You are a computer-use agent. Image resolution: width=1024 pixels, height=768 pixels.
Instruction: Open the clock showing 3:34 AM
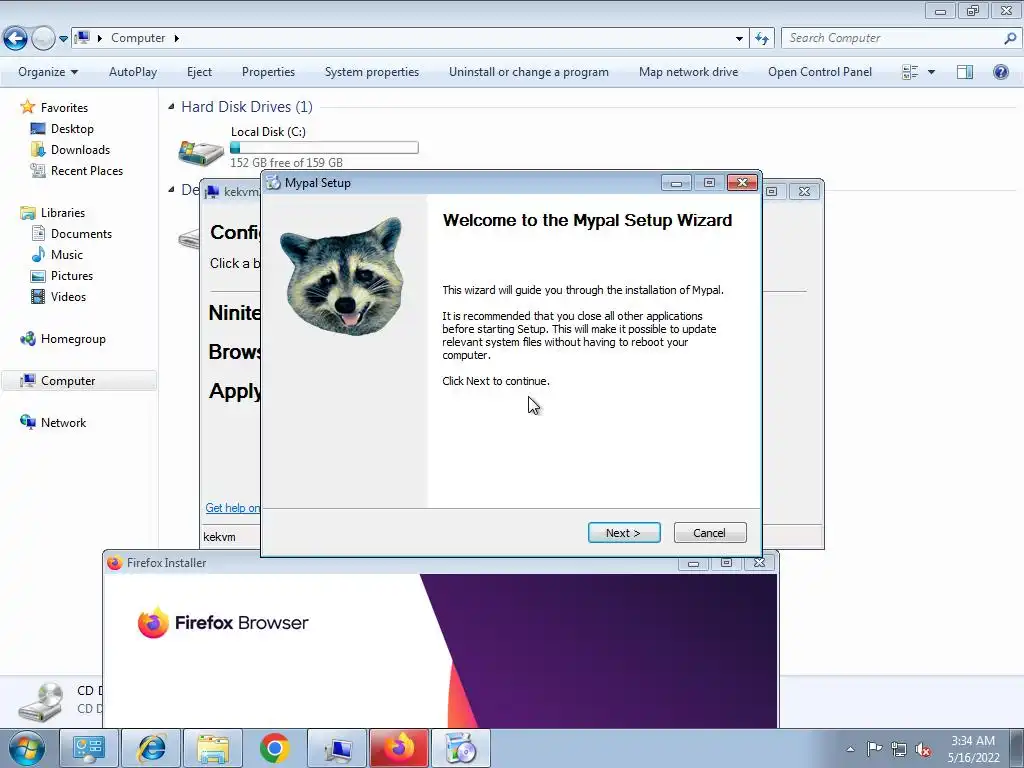(973, 749)
